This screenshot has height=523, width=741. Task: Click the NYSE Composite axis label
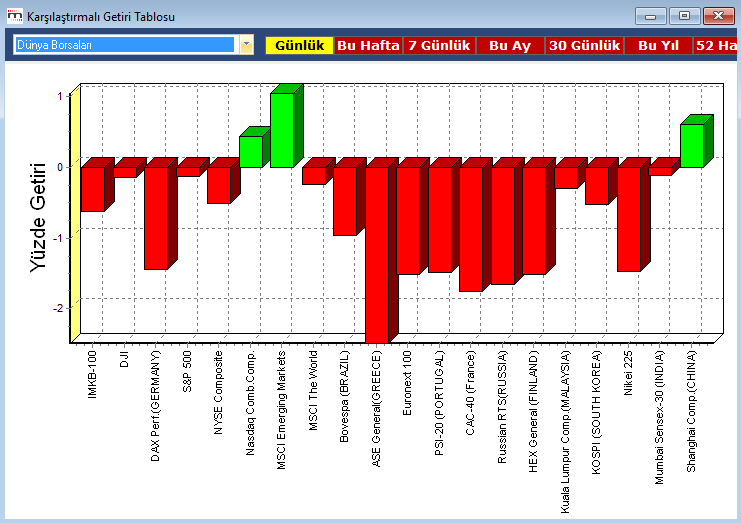[x=218, y=392]
